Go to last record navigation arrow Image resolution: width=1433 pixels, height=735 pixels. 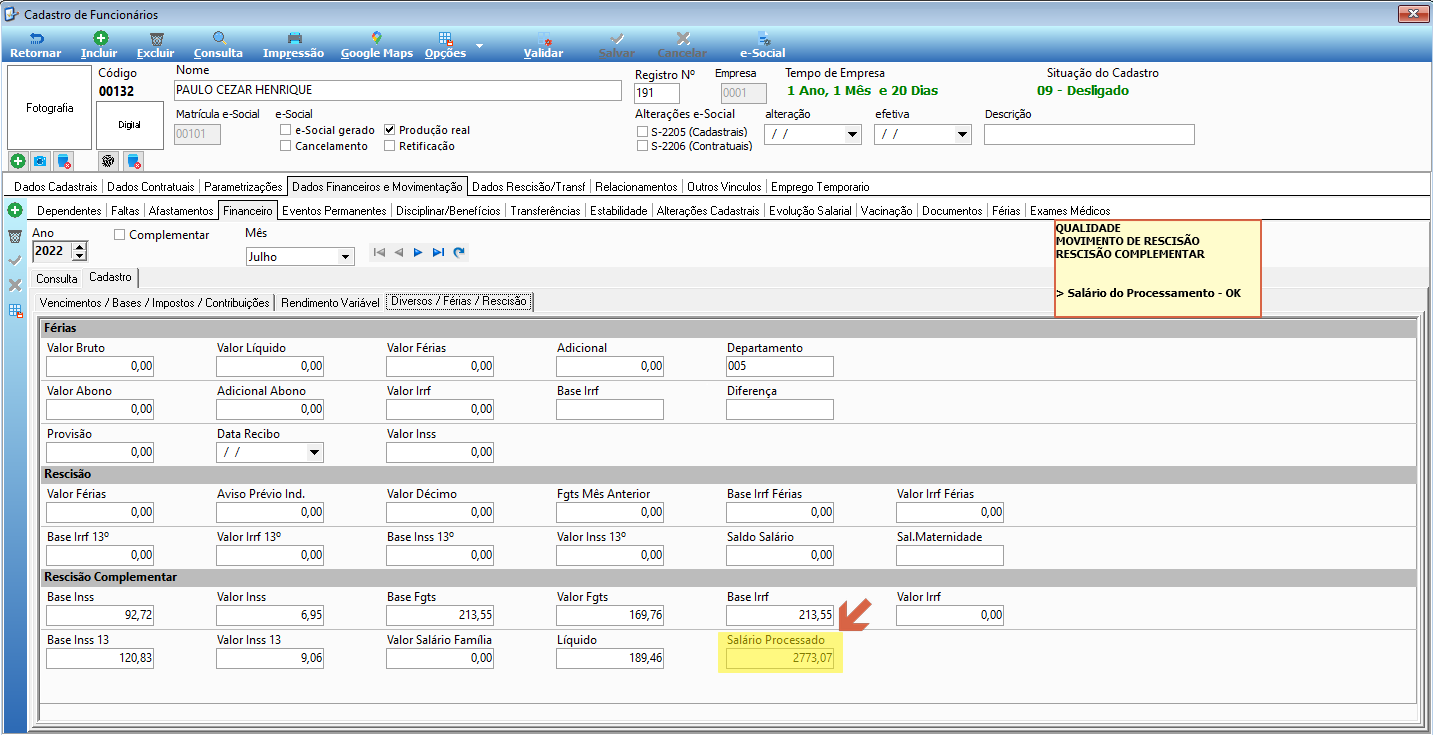point(438,253)
